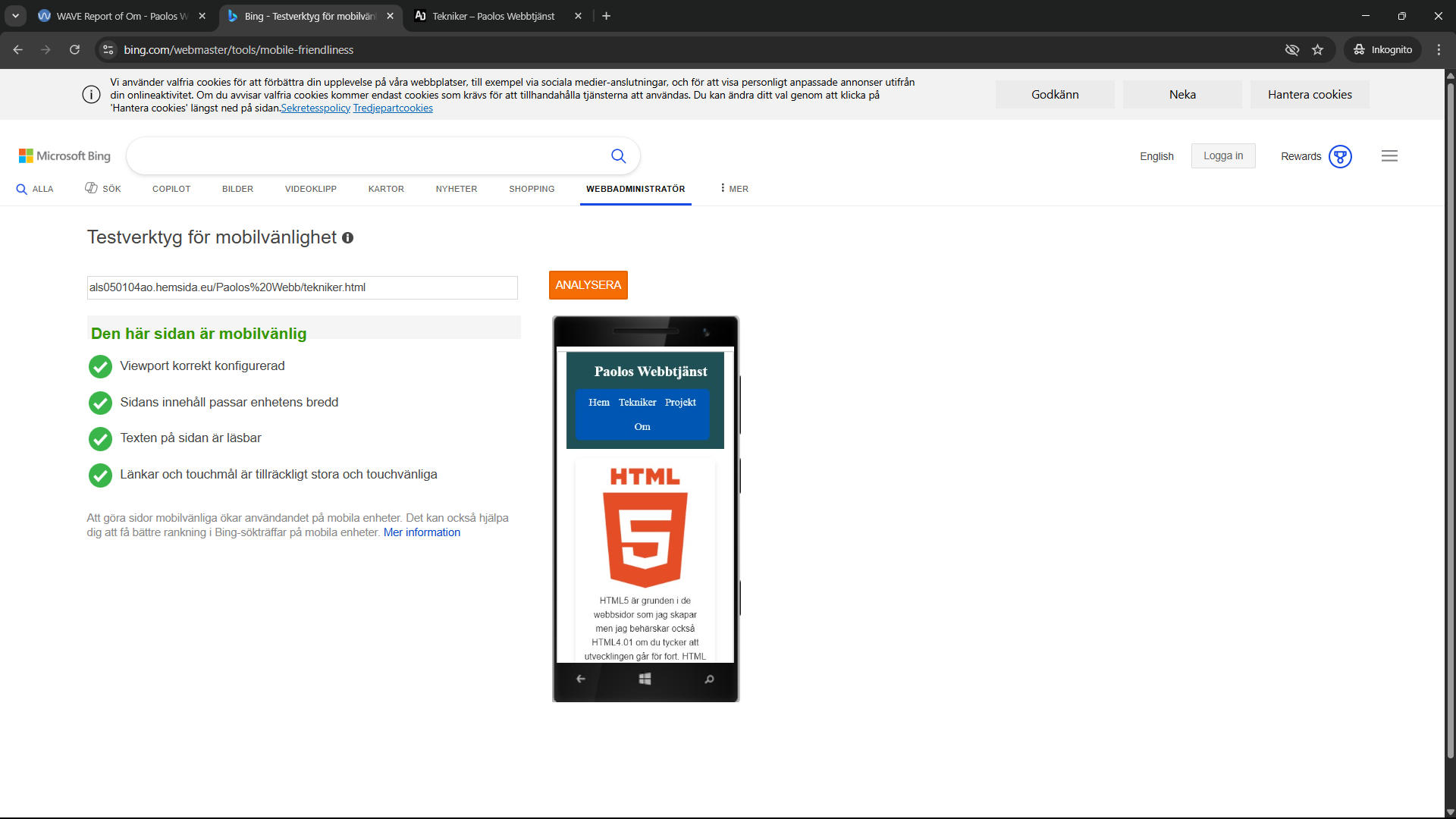
Task: Click the URL input field for analysis
Action: pyautogui.click(x=303, y=287)
